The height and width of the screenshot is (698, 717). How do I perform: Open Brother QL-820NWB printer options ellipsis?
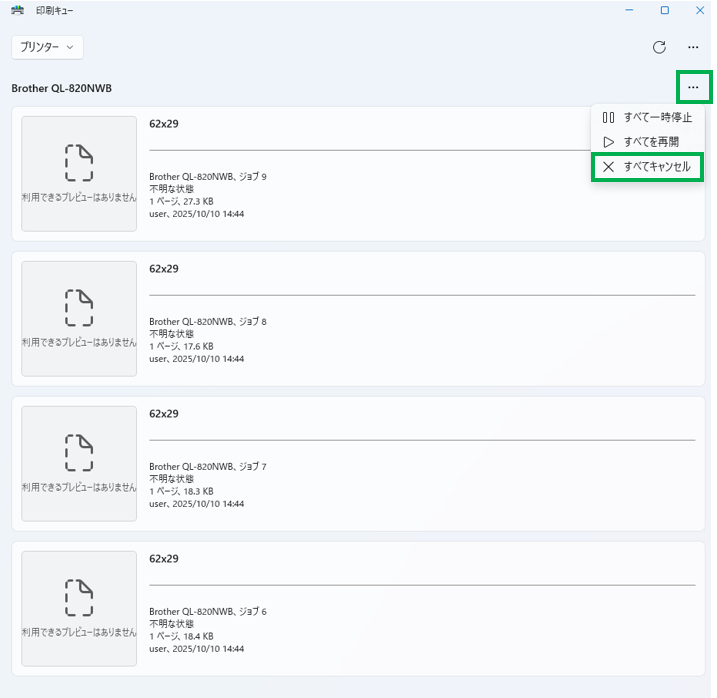tap(693, 87)
